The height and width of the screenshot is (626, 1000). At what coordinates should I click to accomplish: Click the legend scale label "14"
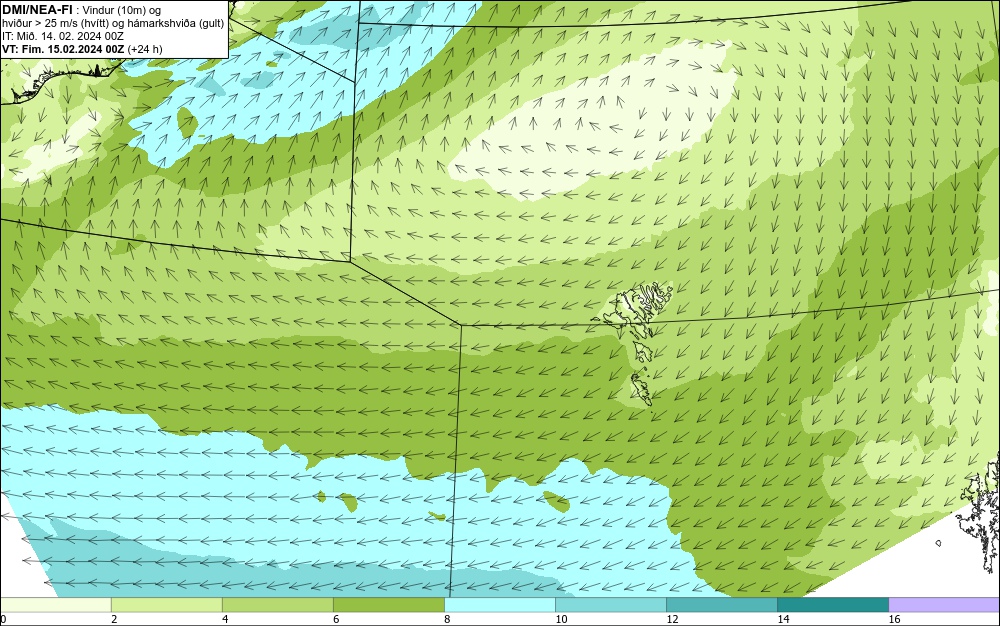coord(783,619)
